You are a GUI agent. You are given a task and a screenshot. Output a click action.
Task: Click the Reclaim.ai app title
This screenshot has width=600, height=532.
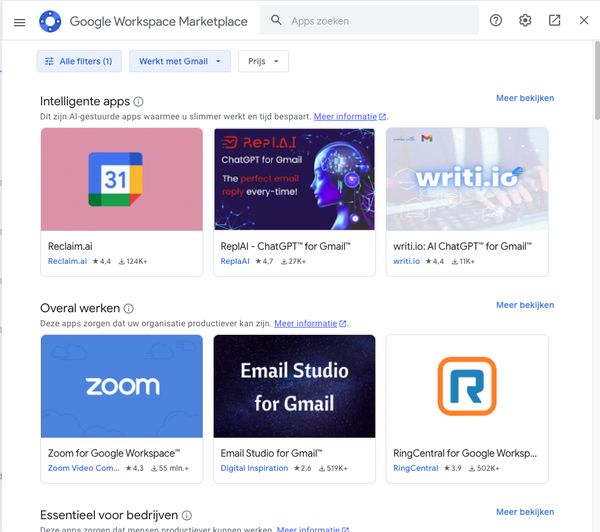coord(70,246)
